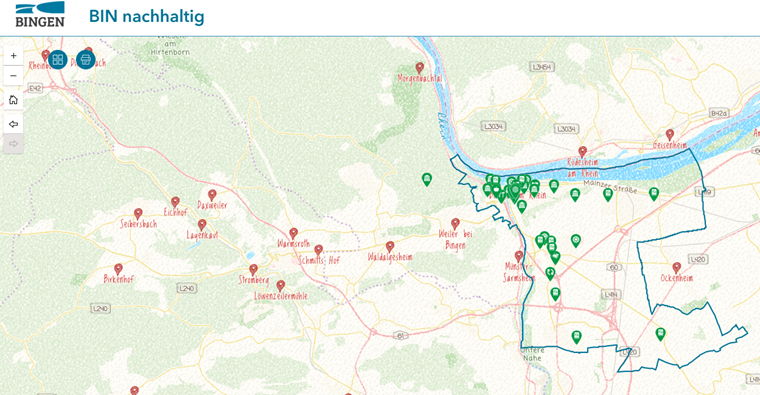The width and height of the screenshot is (760, 395).
Task: Select the Waldalgesheim red pin
Action: [390, 247]
